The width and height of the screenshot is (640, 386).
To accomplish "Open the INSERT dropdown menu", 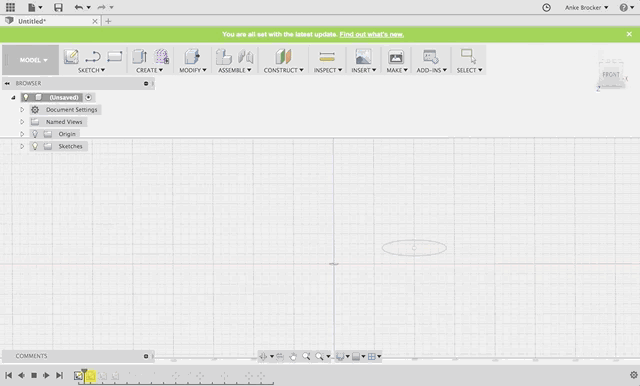I will coord(364,70).
